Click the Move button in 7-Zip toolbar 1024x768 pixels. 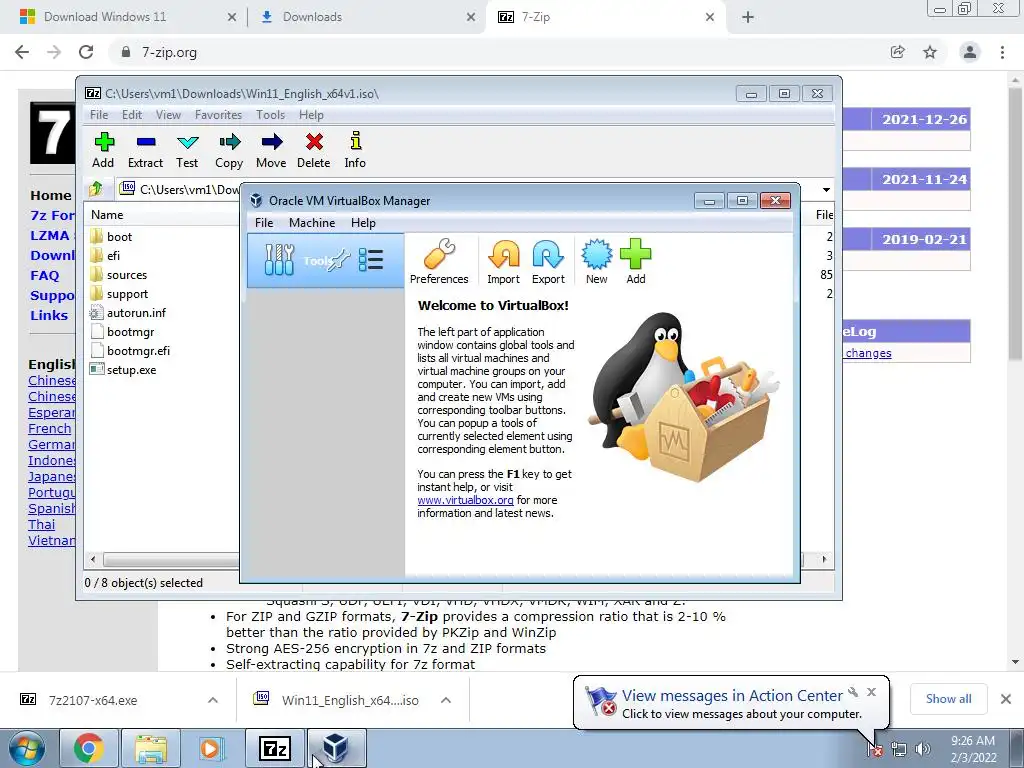[x=271, y=150]
